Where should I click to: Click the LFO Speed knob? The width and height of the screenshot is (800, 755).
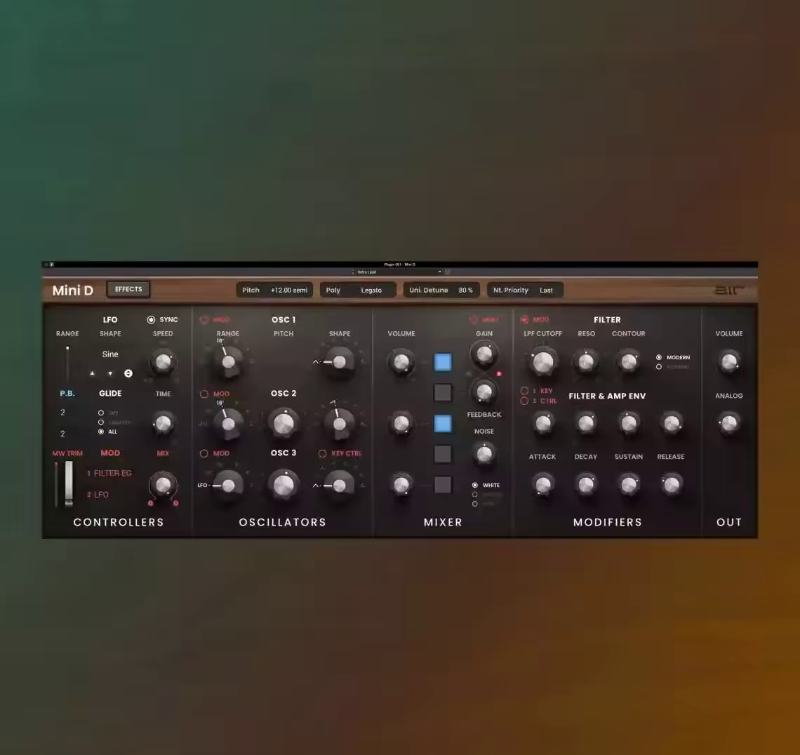tap(163, 362)
